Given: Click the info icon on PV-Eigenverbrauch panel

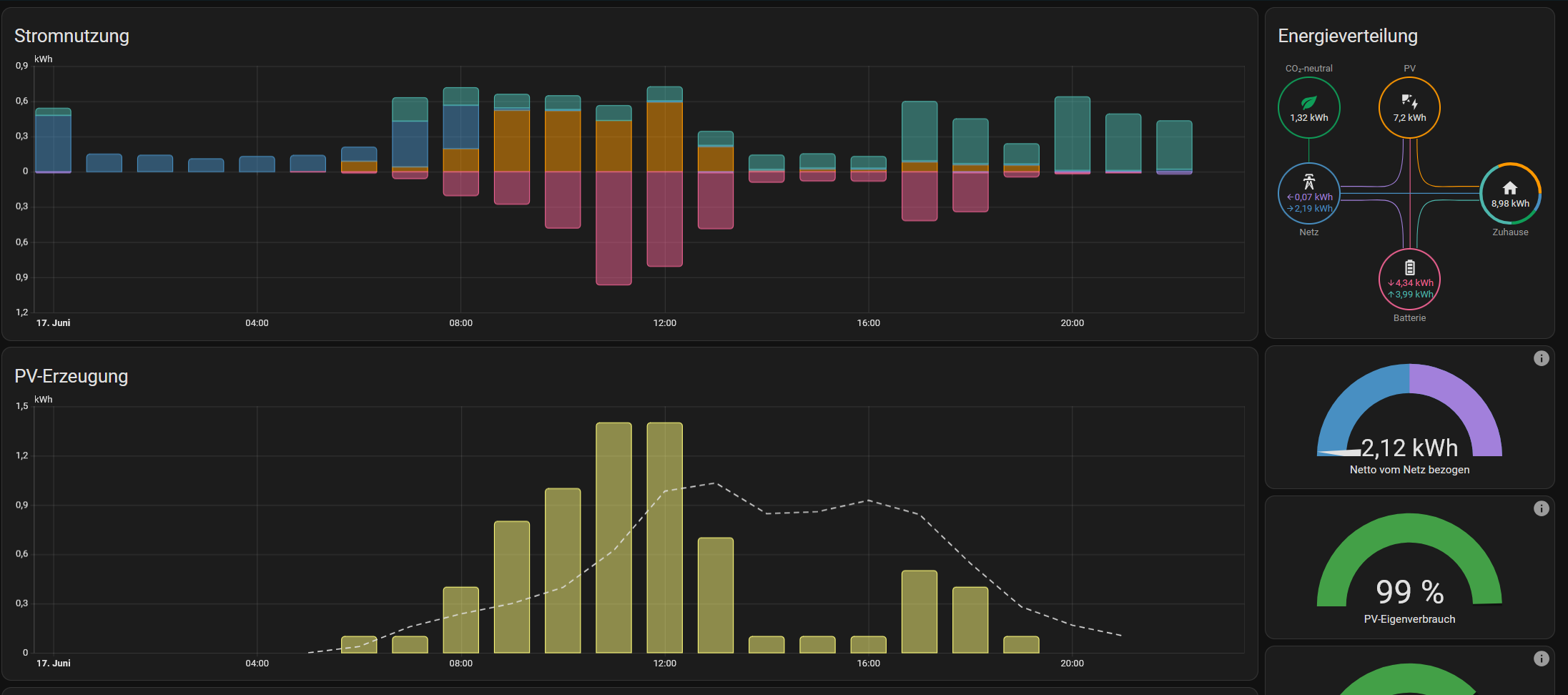Looking at the screenshot, I should pyautogui.click(x=1542, y=508).
